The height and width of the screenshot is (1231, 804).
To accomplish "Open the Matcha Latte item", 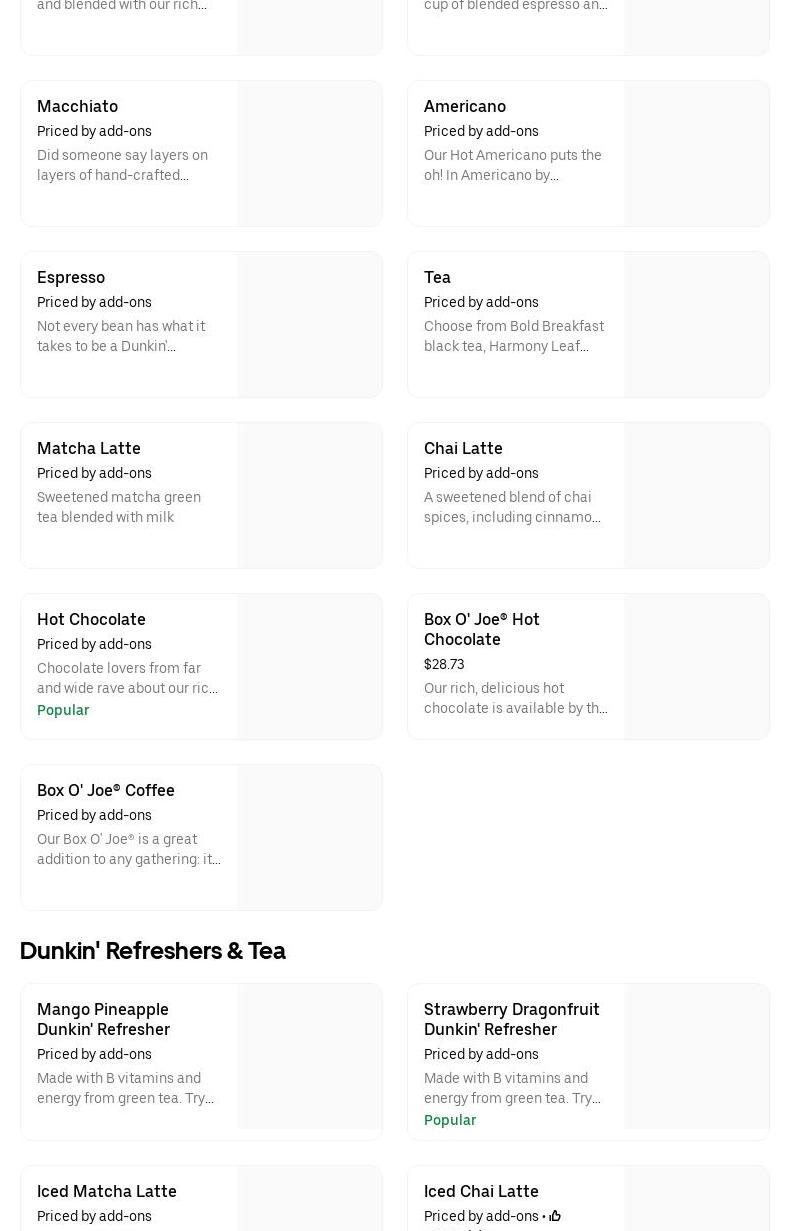I will tap(88, 448).
